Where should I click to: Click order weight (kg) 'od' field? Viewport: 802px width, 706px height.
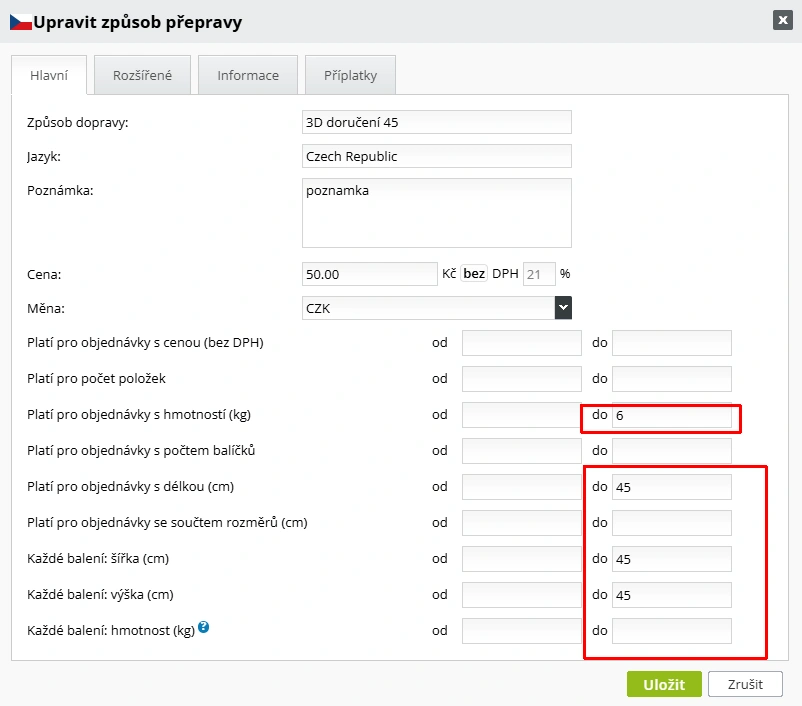point(522,415)
